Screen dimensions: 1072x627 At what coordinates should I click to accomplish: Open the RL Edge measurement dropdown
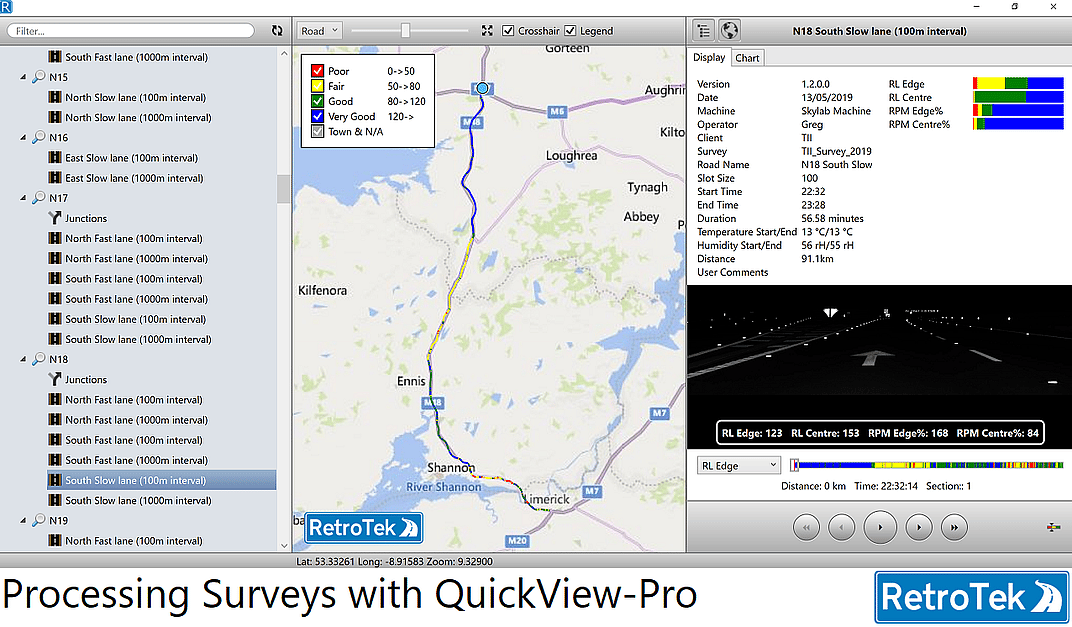tap(738, 466)
